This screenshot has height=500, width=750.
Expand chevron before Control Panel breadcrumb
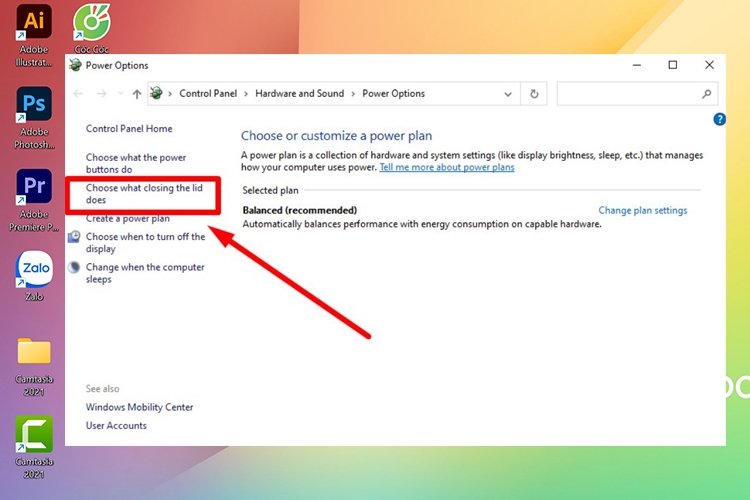[x=170, y=94]
